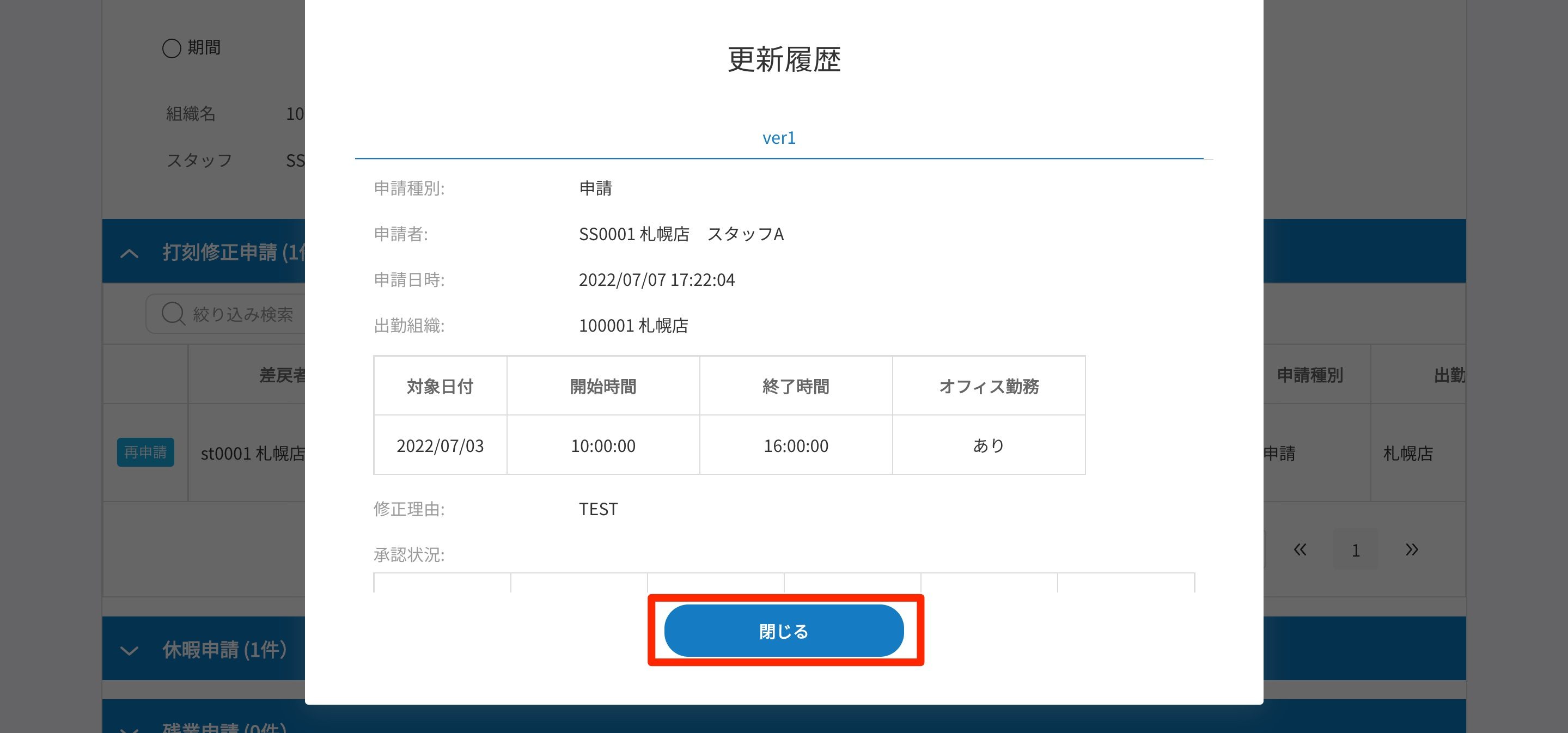
Task: Focus the 絞り込み検索 filter input field
Action: pos(243,314)
